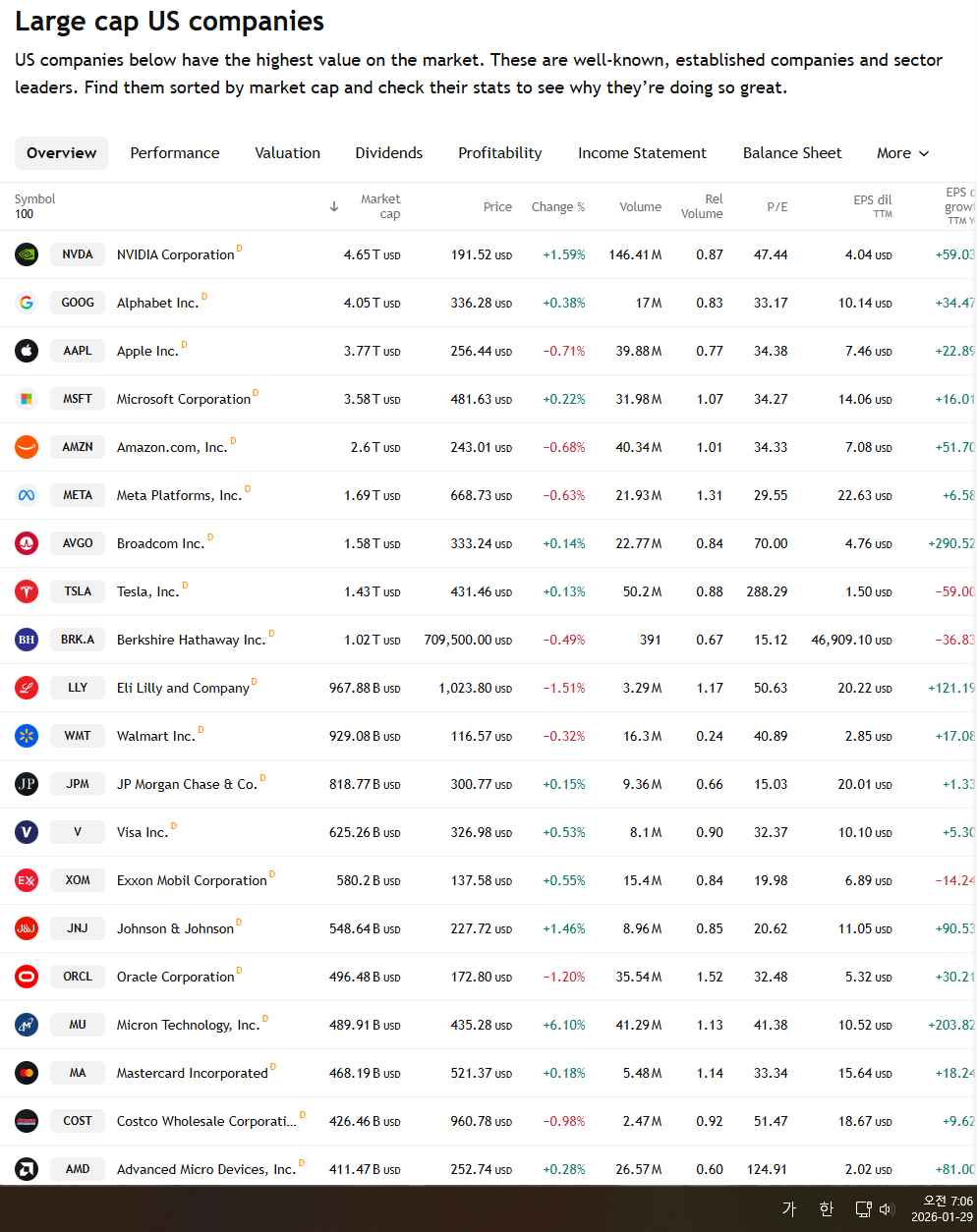Click the 한 language indicator in taskbar
The width and height of the screenshot is (977, 1232).
point(827,1209)
